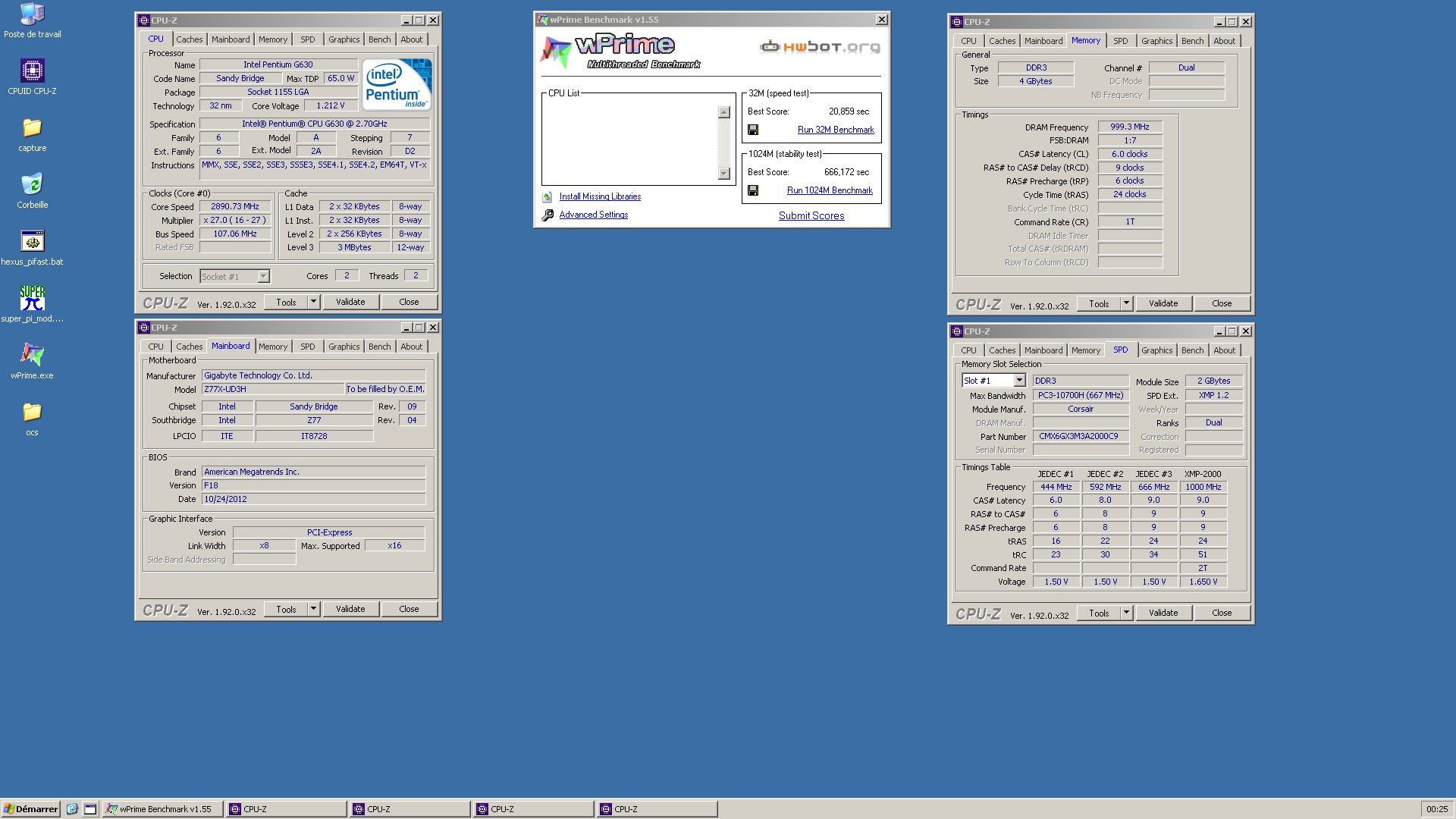Expand Tools arrow in Mainboard window
Screen dimensions: 1456x819
coord(313,609)
